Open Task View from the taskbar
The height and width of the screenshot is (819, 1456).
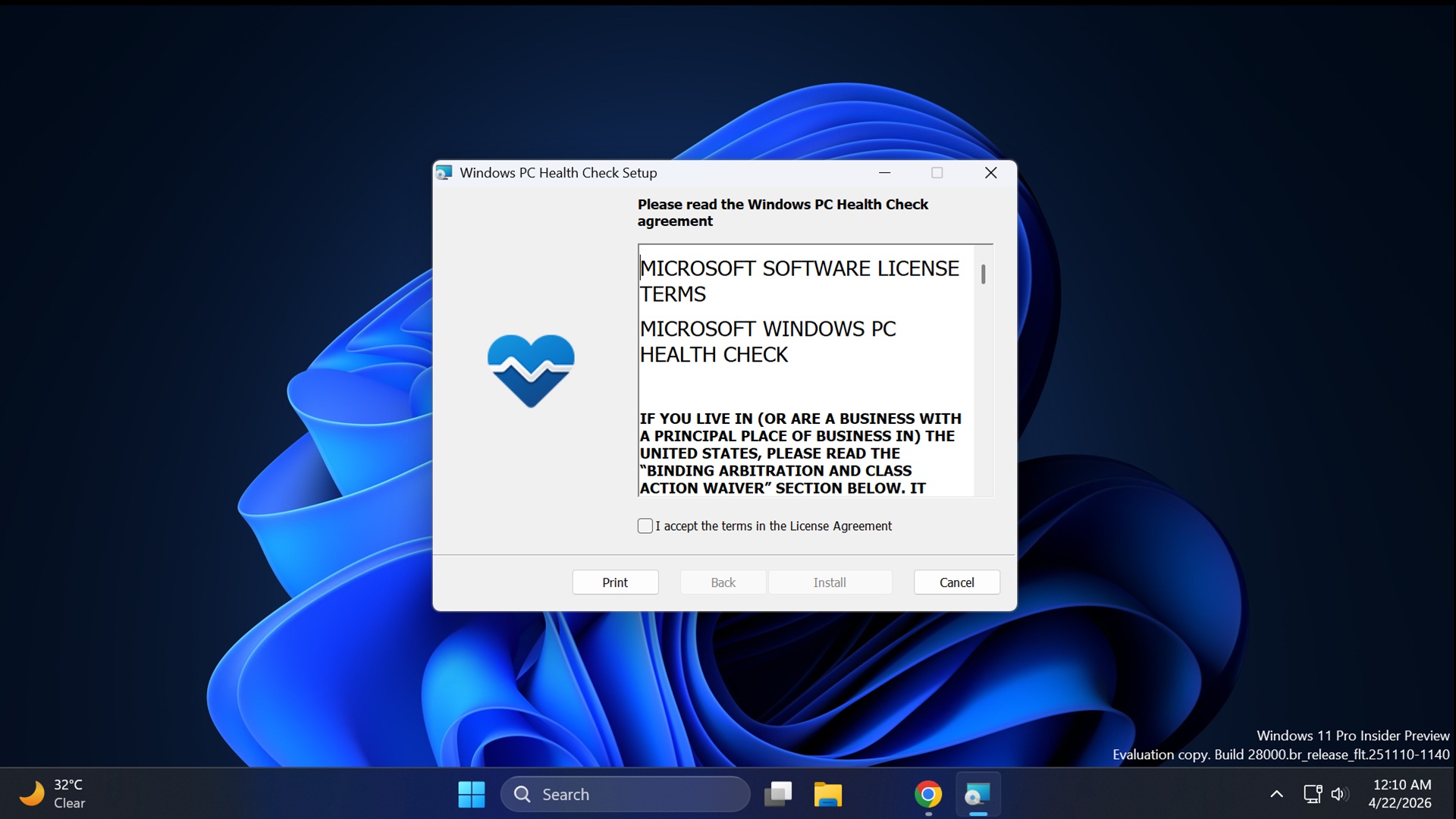(x=778, y=793)
